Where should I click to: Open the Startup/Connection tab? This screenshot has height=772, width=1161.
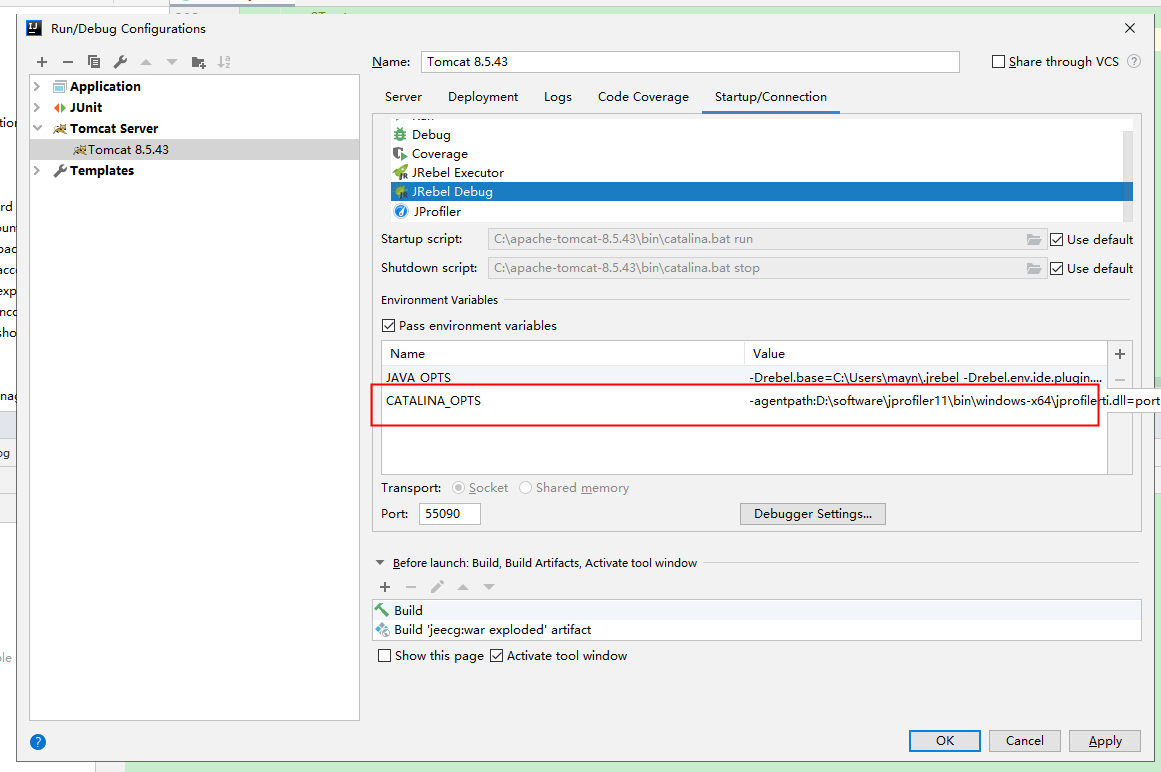pos(770,97)
